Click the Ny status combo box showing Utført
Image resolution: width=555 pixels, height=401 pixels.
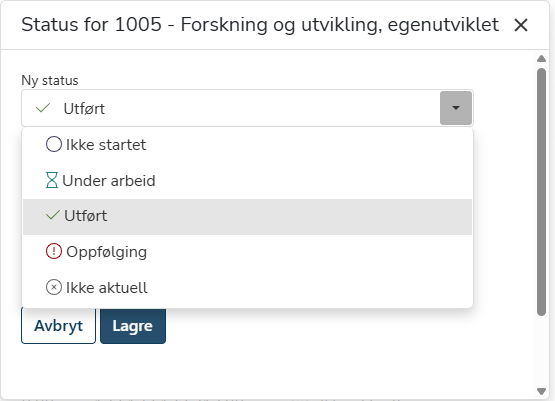247,108
